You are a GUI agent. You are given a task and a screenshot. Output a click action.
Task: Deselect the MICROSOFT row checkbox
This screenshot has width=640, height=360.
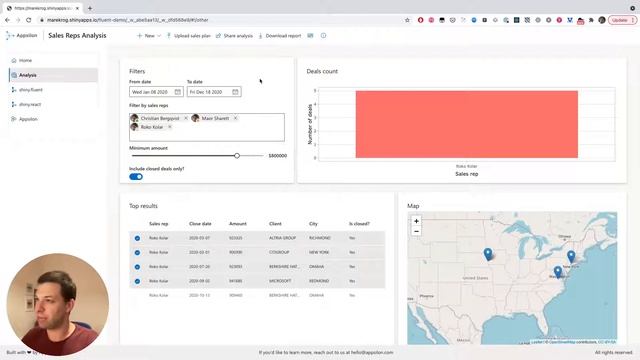pyautogui.click(x=137, y=281)
